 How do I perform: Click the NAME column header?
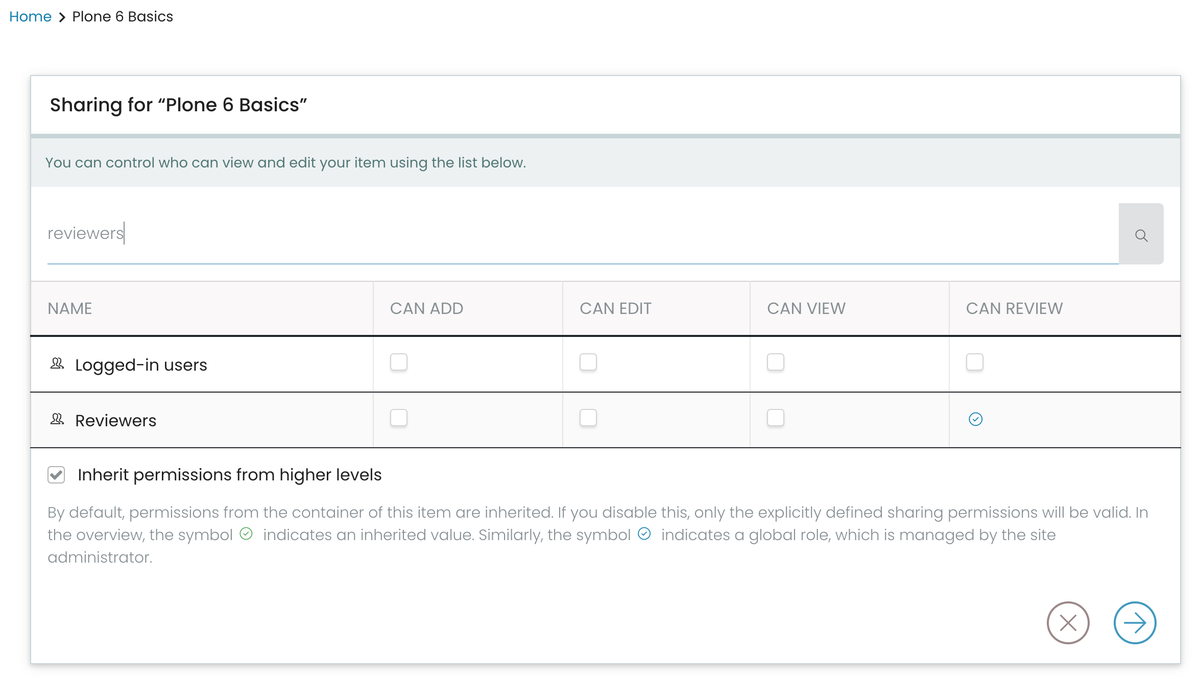pos(70,309)
